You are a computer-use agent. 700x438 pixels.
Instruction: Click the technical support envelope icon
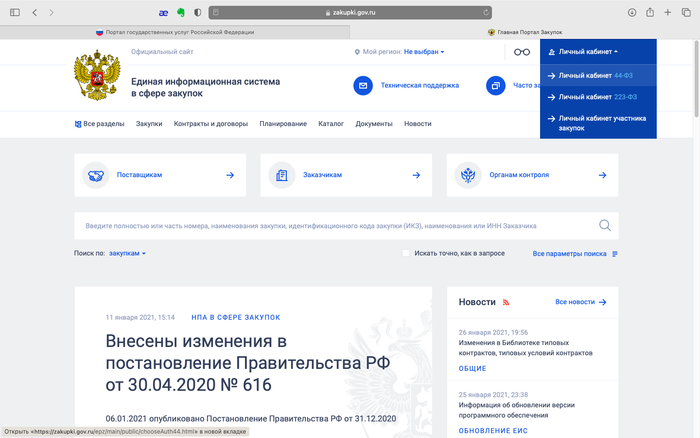(x=363, y=86)
